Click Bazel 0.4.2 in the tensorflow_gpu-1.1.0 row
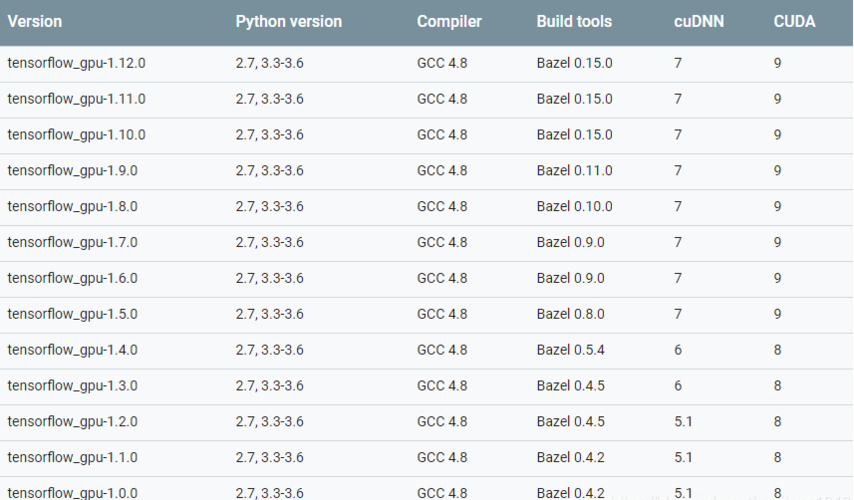 click(570, 458)
